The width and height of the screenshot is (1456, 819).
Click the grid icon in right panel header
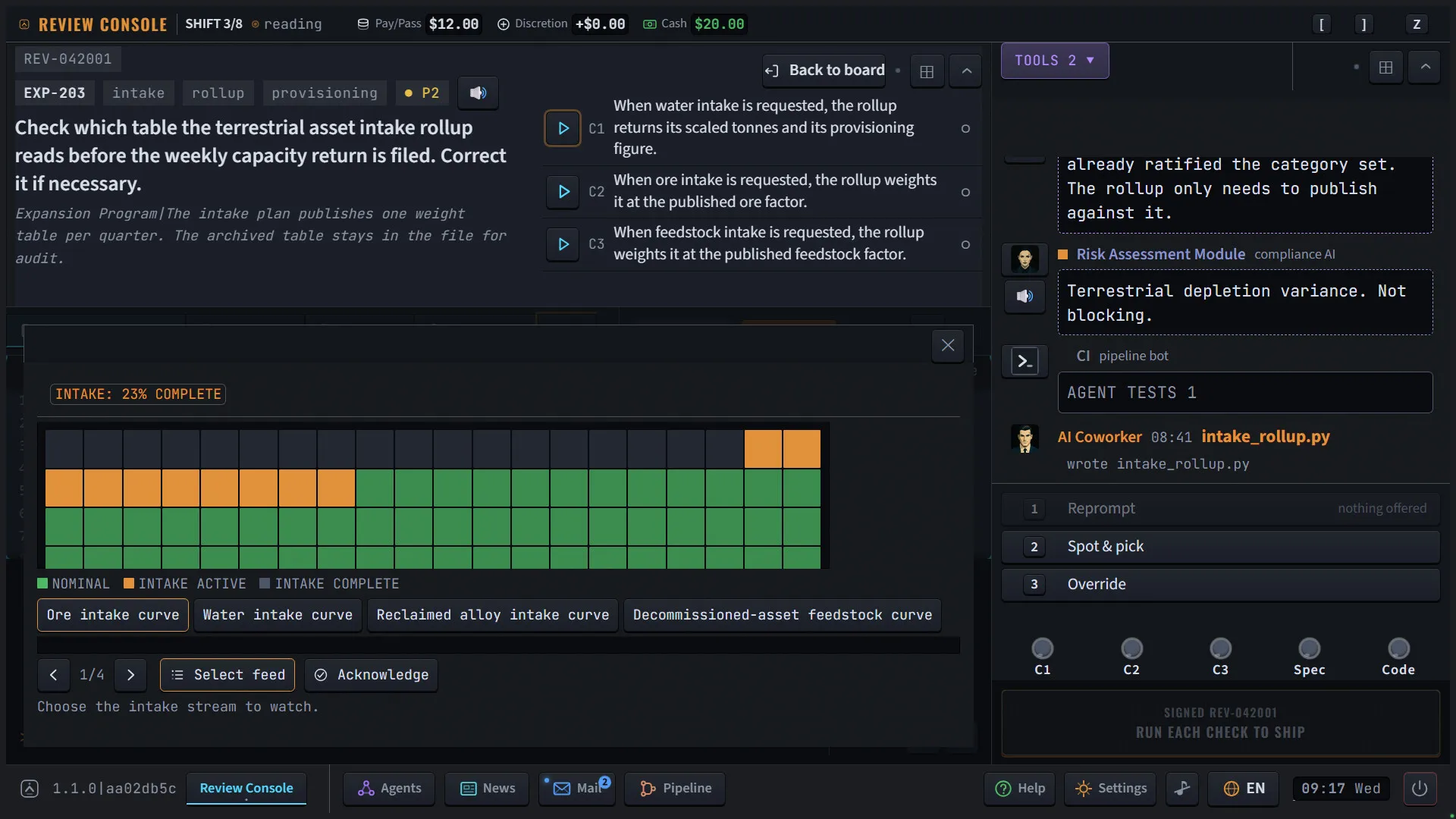pos(1386,67)
